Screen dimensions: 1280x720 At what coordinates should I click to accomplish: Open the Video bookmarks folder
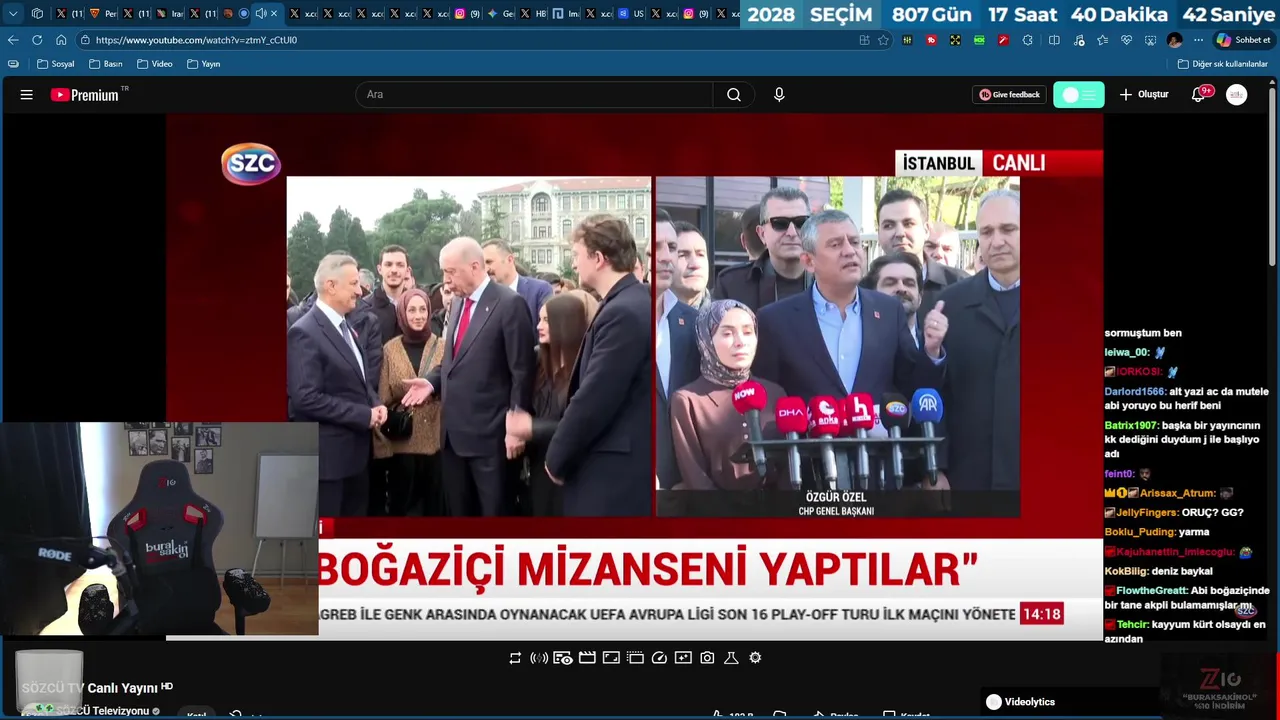click(x=155, y=64)
